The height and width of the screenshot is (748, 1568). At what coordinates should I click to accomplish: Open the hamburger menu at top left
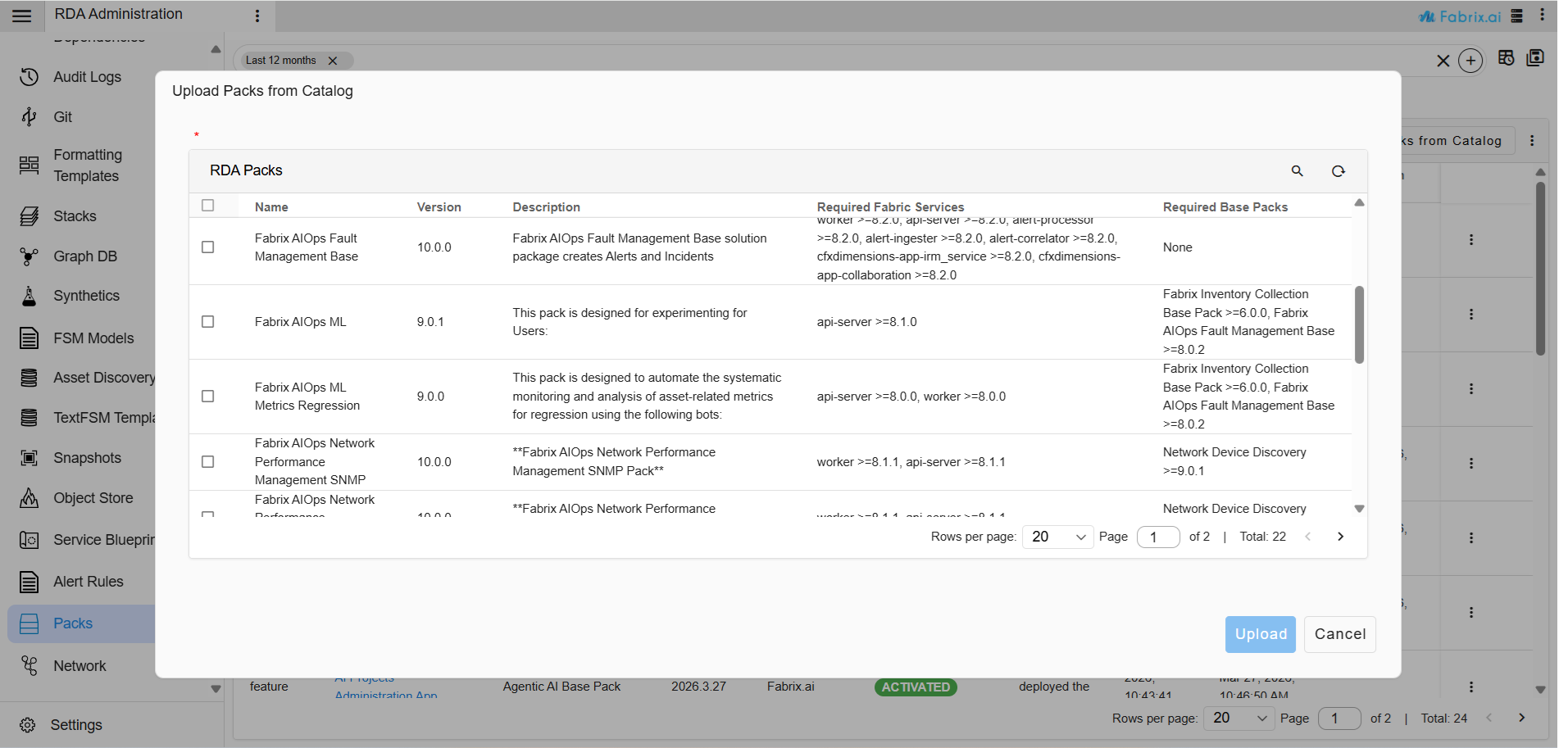tap(22, 16)
